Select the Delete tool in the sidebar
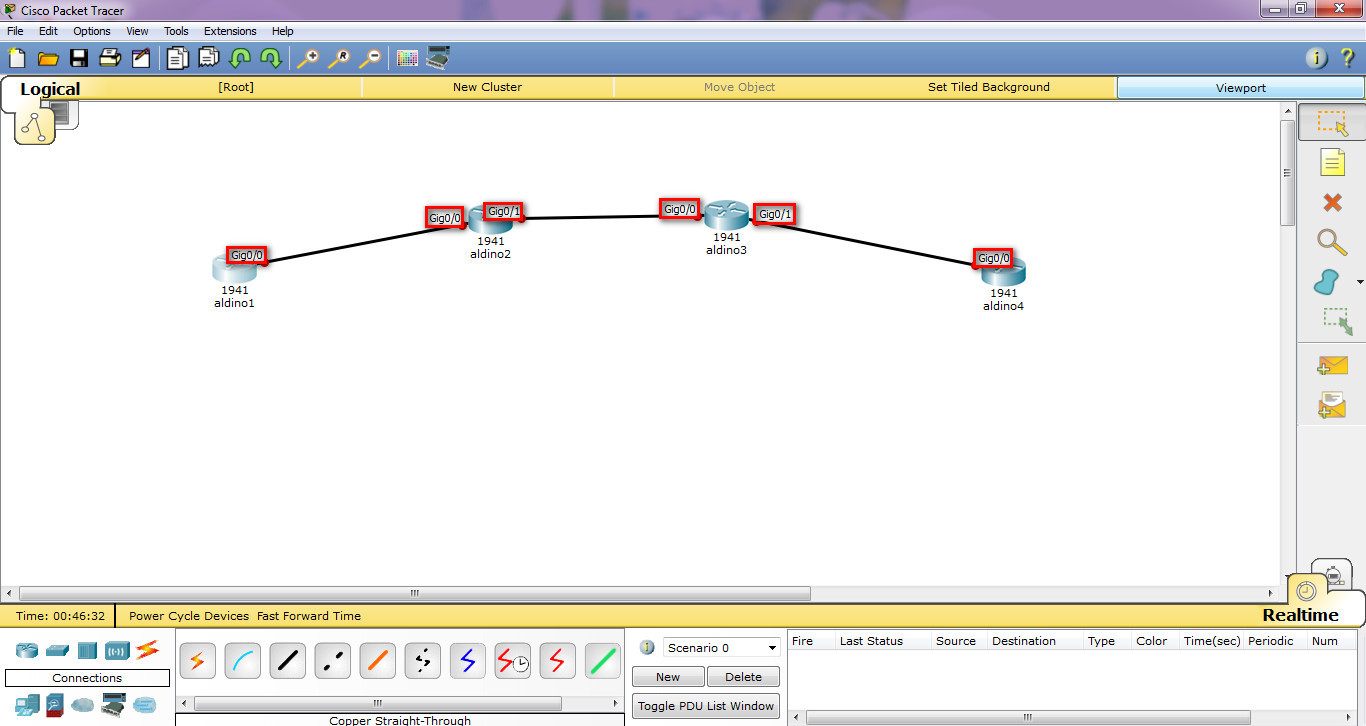1366x726 pixels. click(1331, 203)
